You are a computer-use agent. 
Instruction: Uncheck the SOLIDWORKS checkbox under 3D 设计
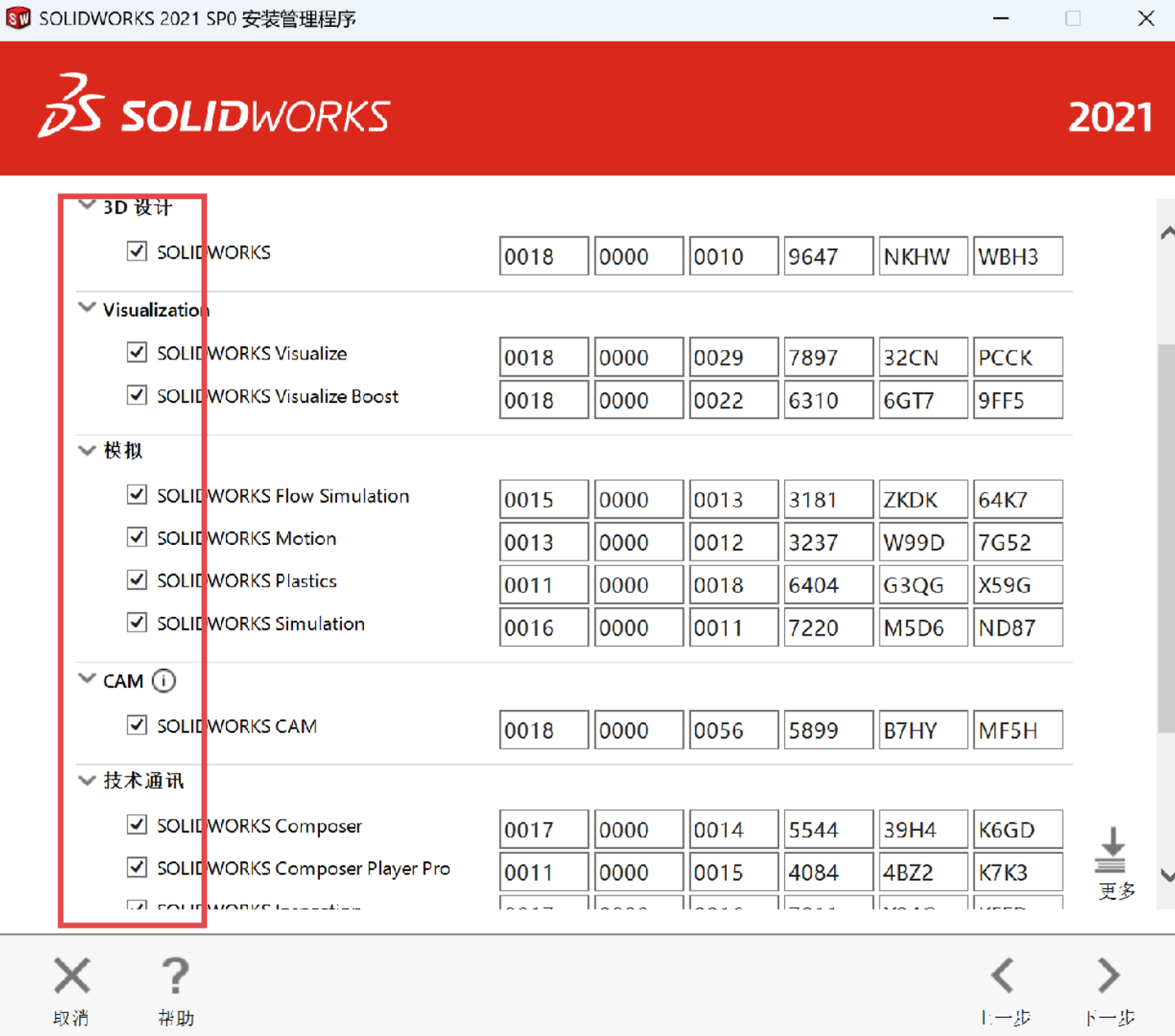[x=136, y=251]
